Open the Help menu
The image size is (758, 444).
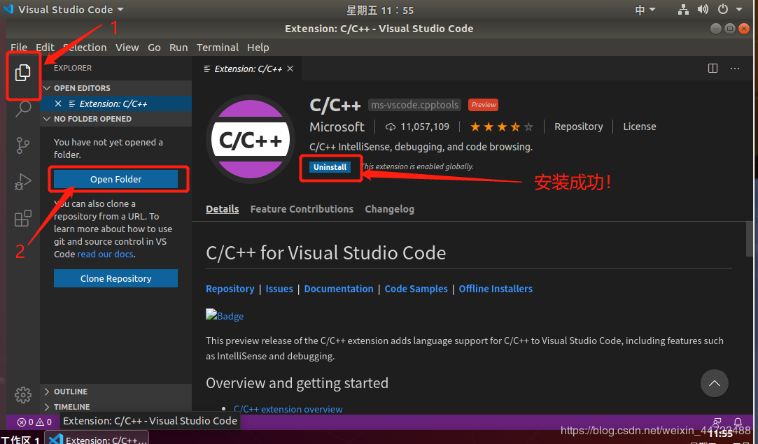pos(258,47)
